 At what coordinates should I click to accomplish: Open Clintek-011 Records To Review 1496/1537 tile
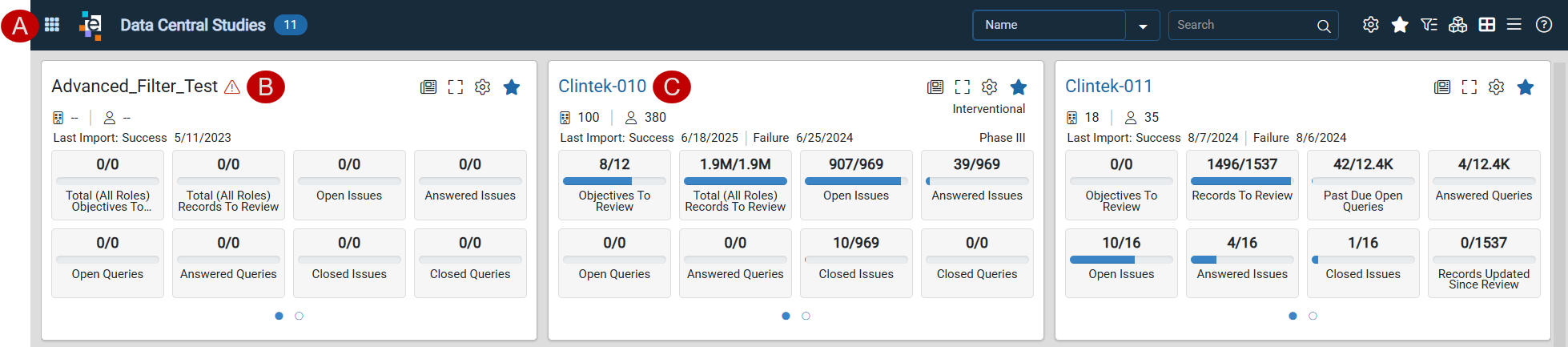tap(1242, 185)
